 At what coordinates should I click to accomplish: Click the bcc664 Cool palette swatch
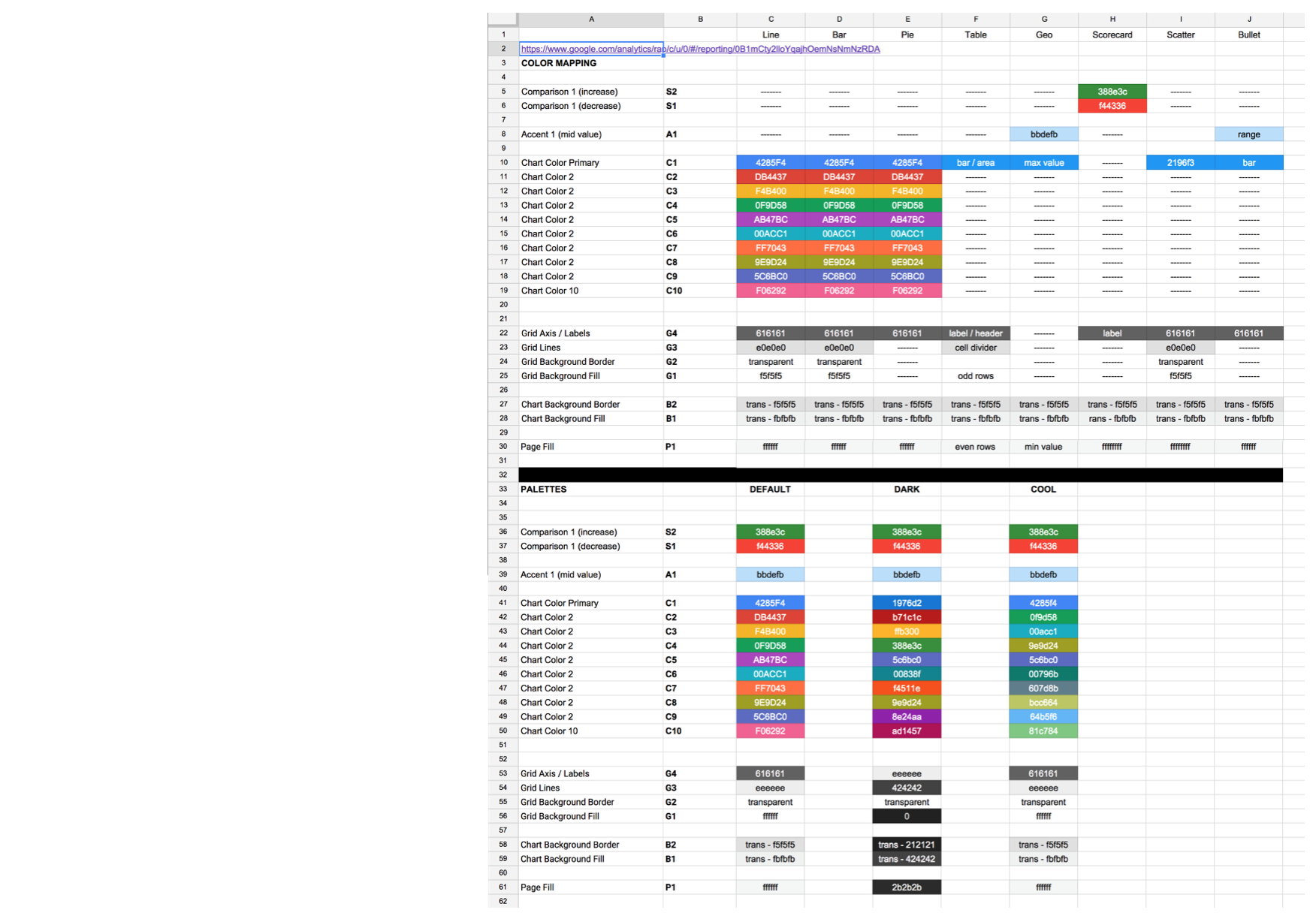coord(1043,703)
